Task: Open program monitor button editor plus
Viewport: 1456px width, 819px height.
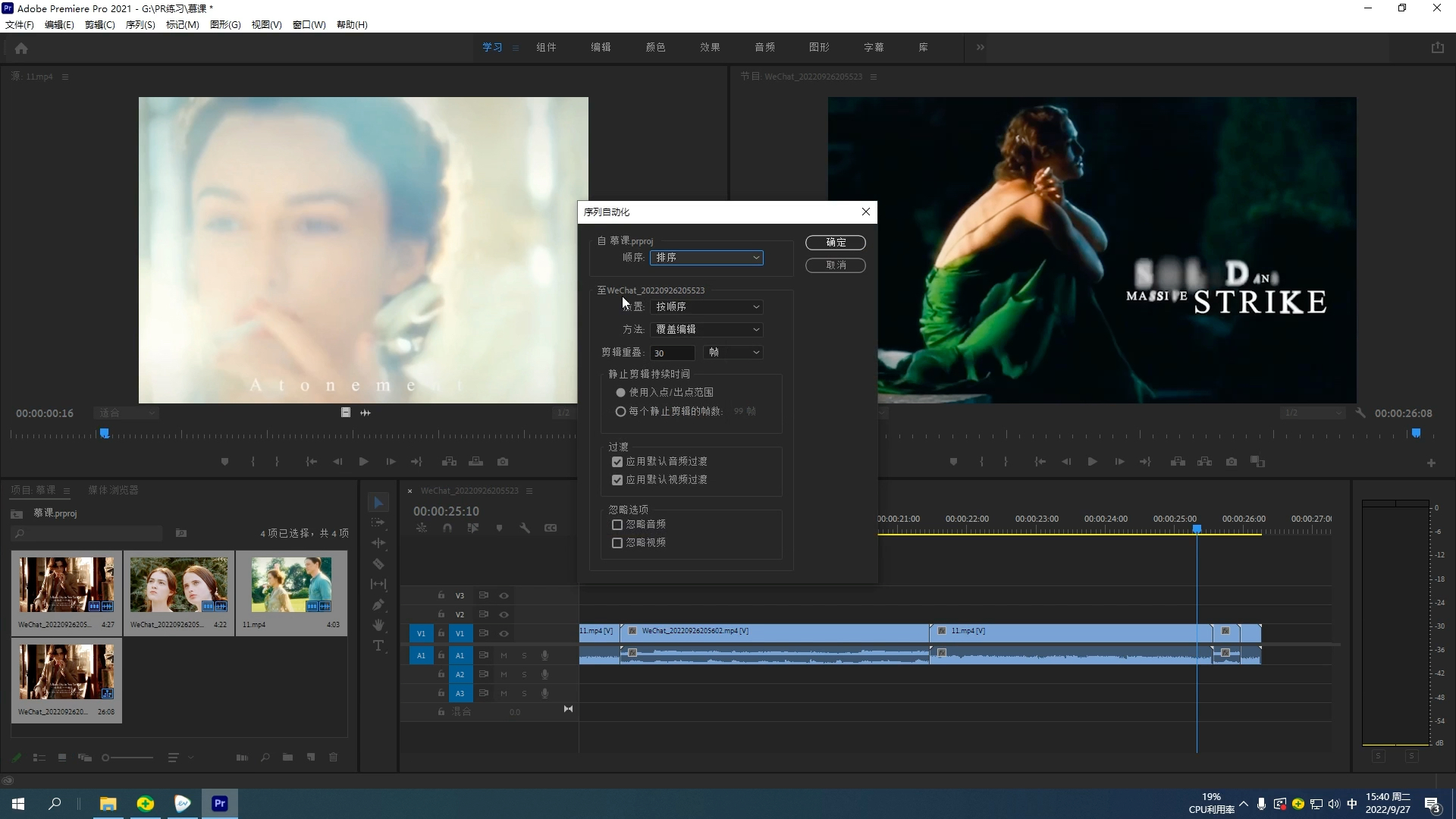Action: click(1431, 463)
